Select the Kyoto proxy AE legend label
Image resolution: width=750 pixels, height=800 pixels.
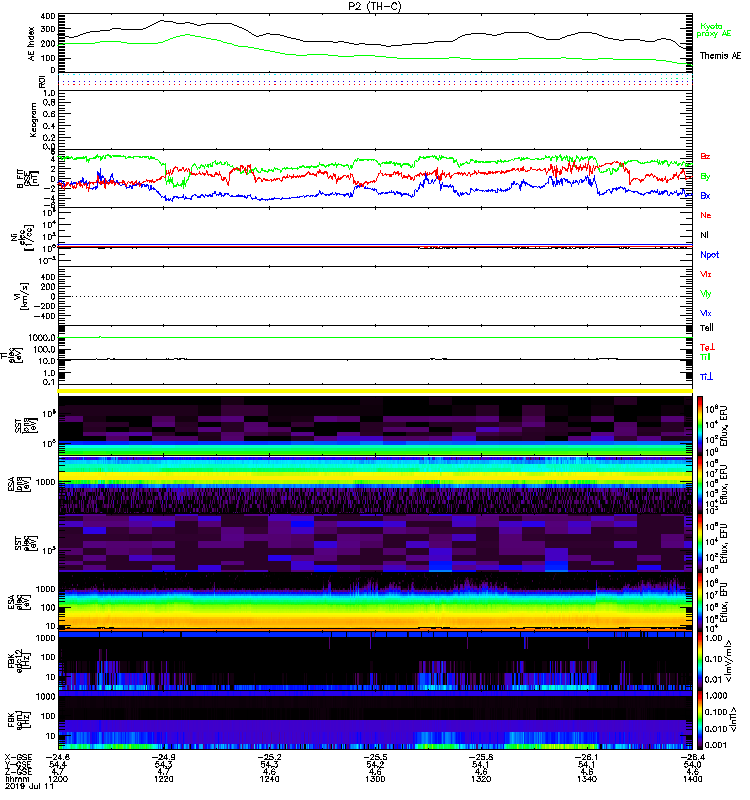coord(714,30)
